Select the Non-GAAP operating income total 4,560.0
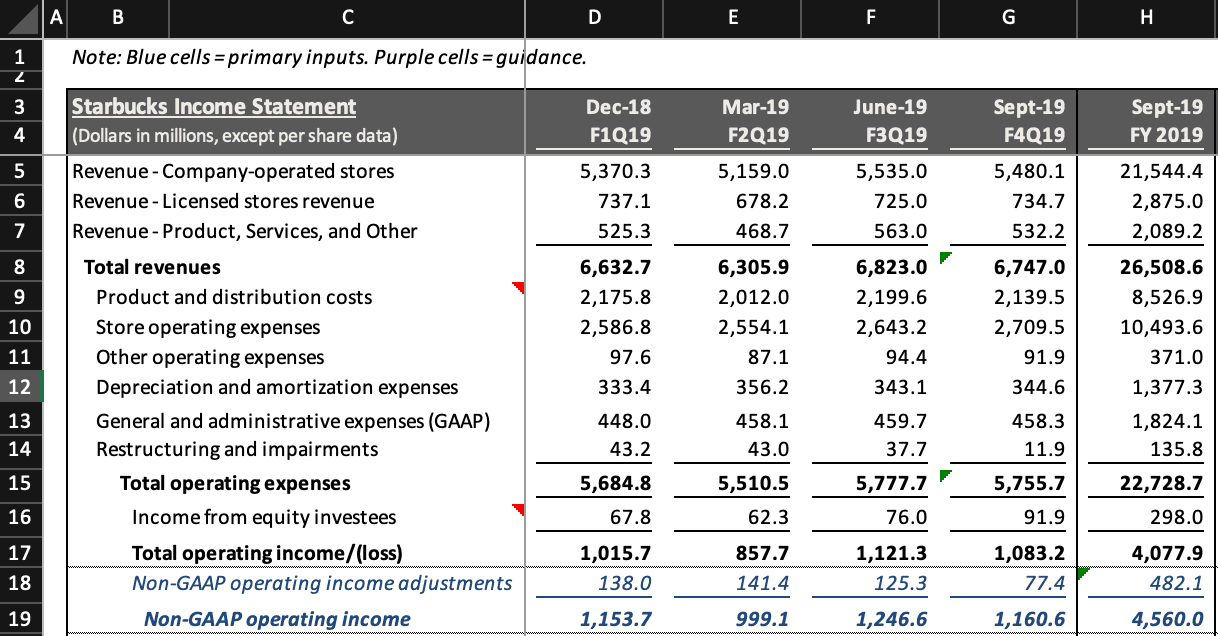This screenshot has height=636, width=1218. [x=1146, y=618]
